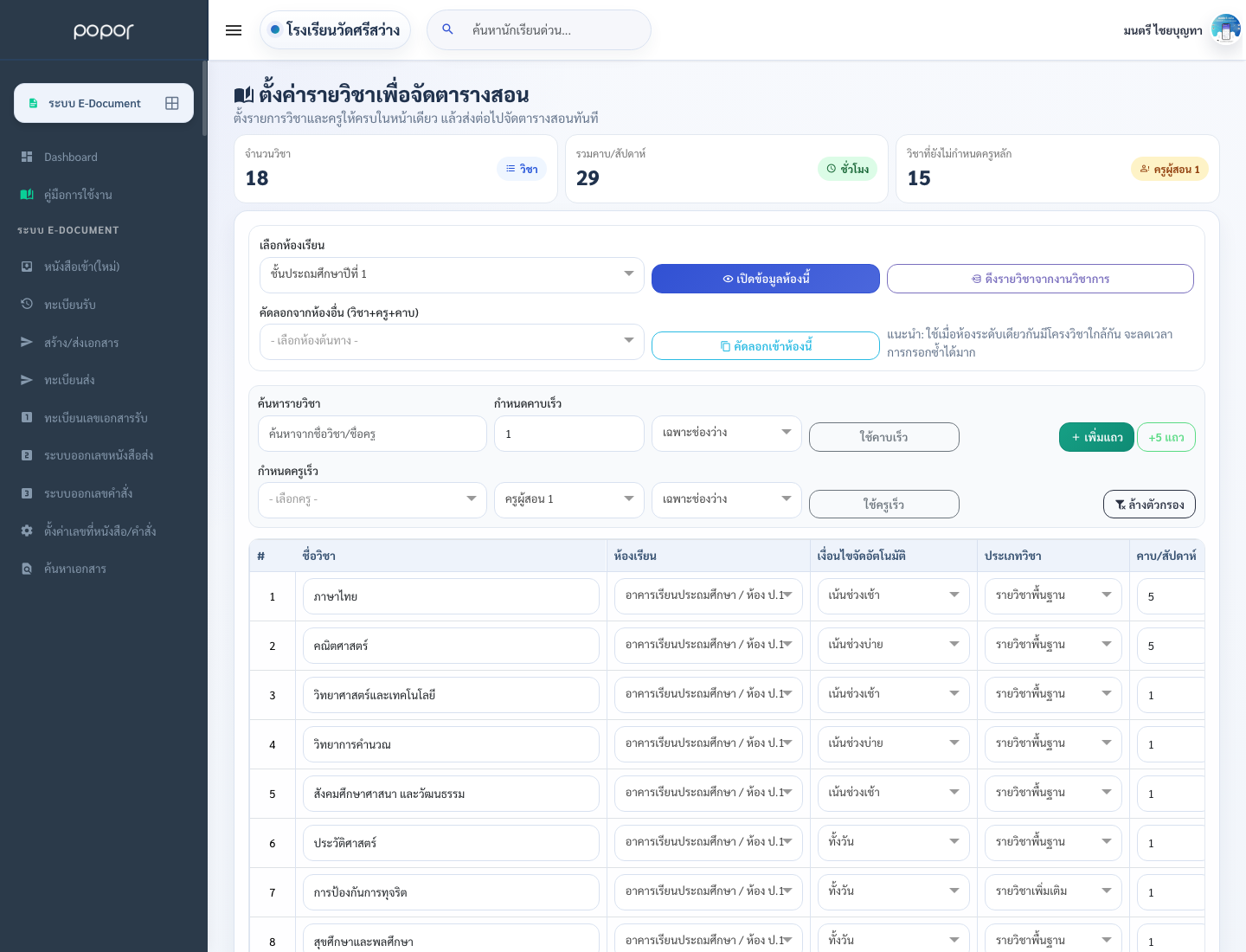Click the search magnifier icon in top bar

447,29
